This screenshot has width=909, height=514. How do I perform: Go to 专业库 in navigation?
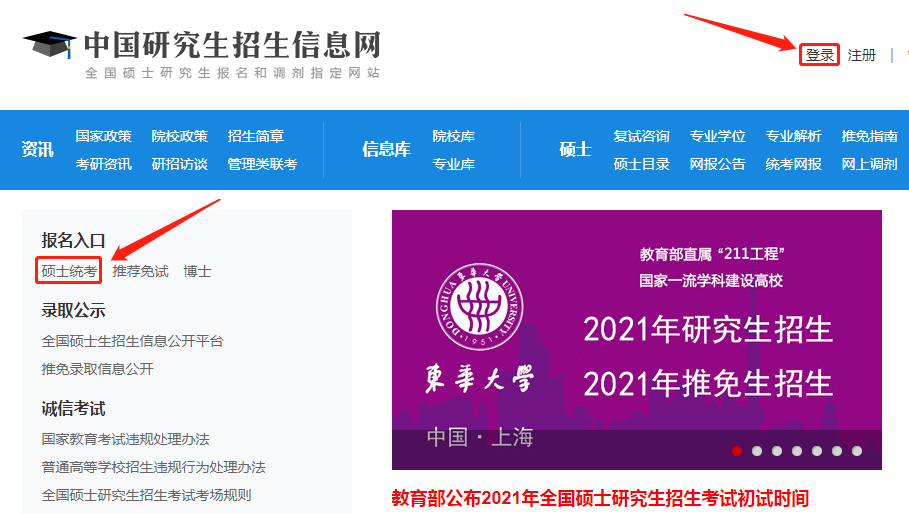(453, 164)
